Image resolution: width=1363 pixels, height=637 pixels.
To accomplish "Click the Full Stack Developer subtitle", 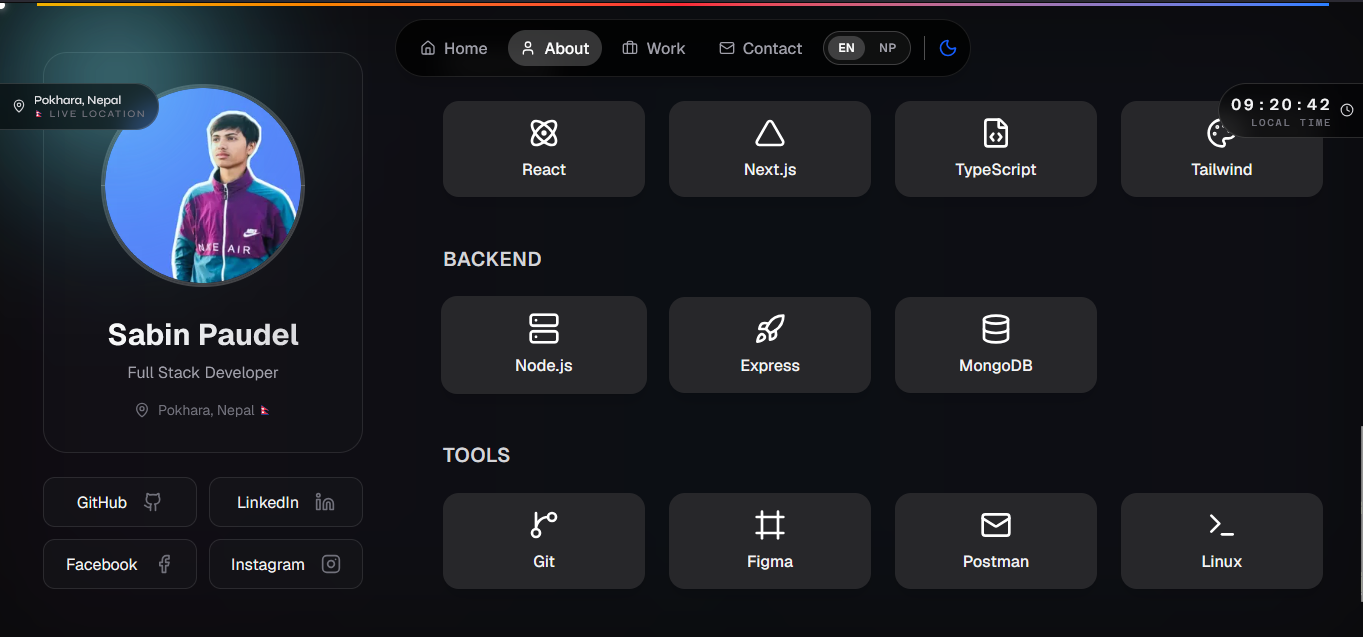I will coord(203,372).
